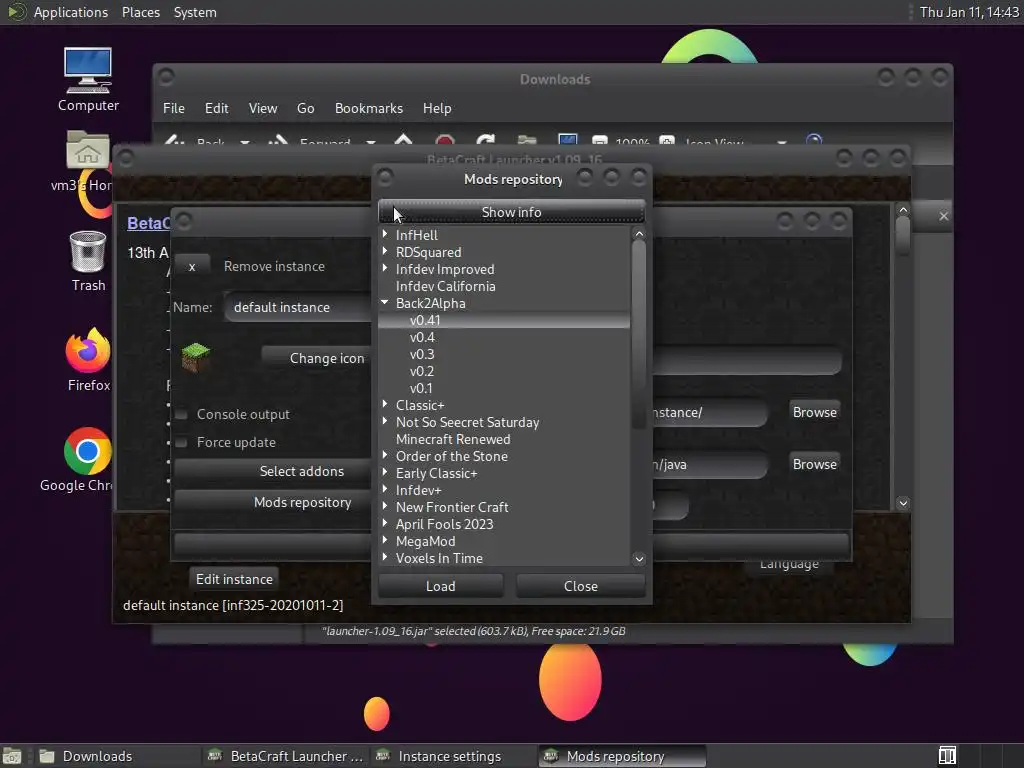Click the show desktop icon in bottom panel
This screenshot has width=1024, height=768.
click(x=12, y=756)
